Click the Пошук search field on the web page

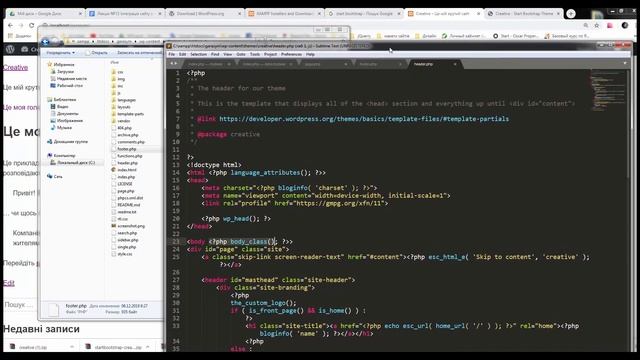coord(20,305)
